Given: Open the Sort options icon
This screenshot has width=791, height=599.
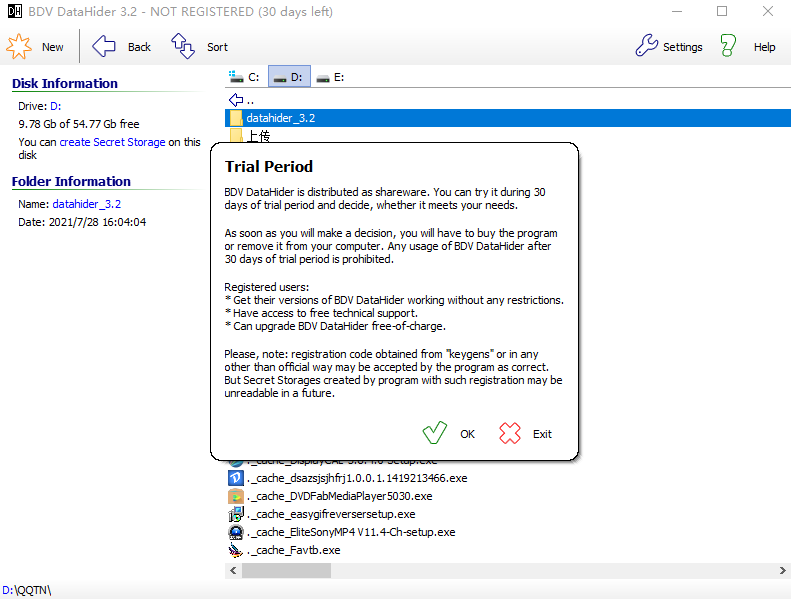Looking at the screenshot, I should pyautogui.click(x=183, y=46).
